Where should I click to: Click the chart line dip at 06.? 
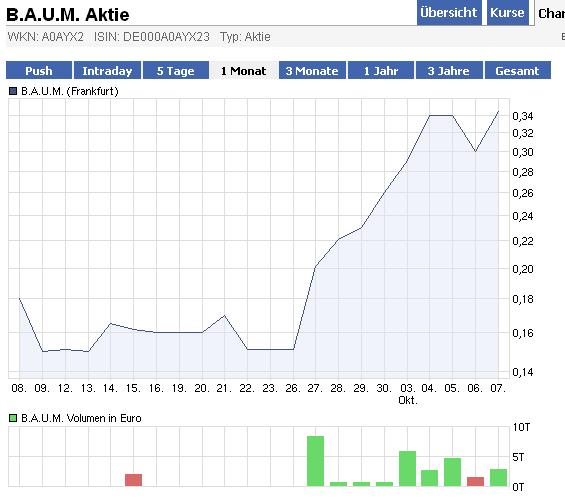[475, 151]
